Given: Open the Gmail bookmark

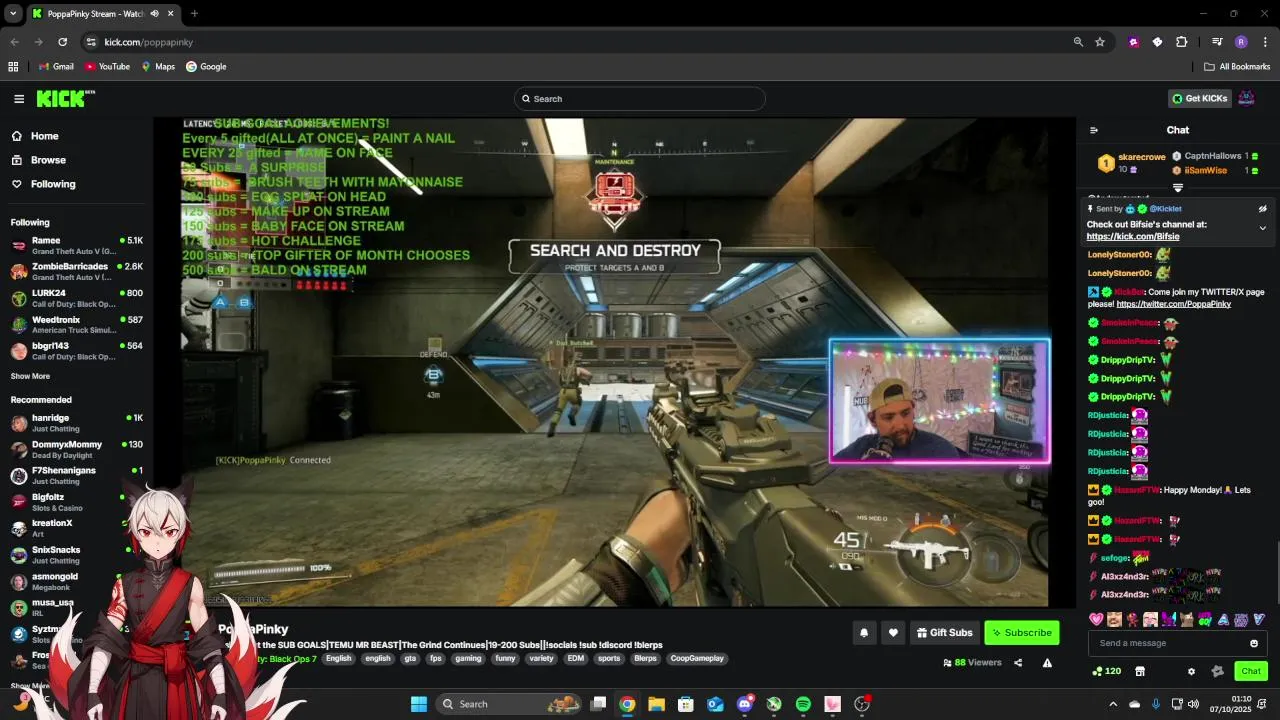Looking at the screenshot, I should 56,67.
